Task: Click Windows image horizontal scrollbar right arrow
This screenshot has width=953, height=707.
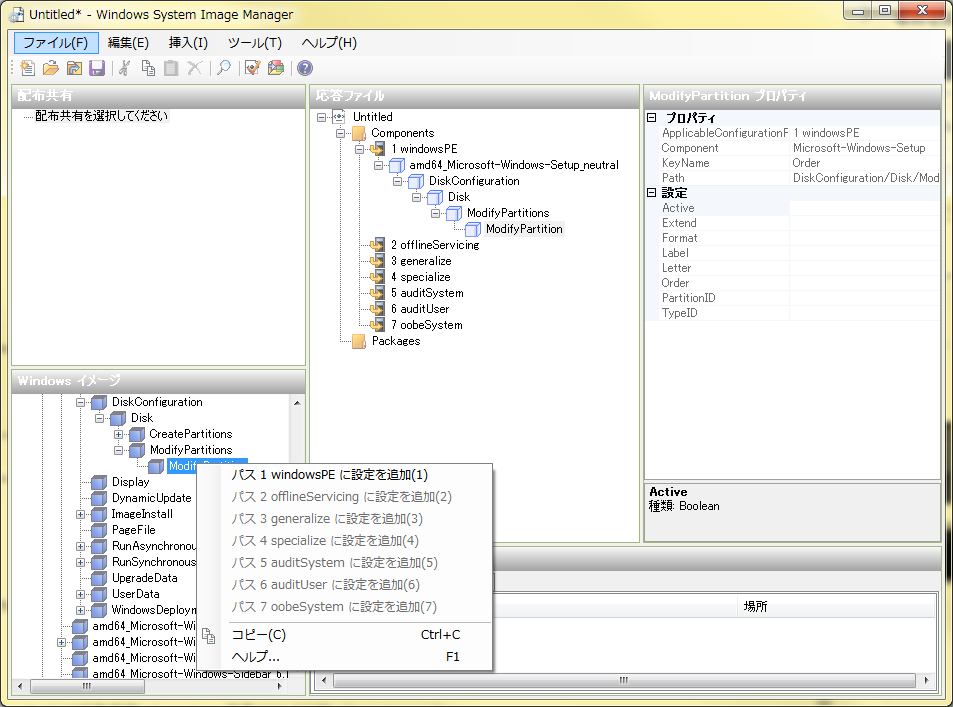Action: (280, 686)
